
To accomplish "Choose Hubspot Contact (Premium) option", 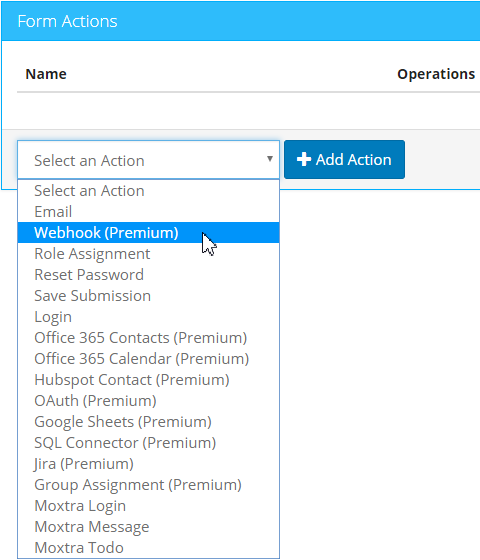I will point(148,380).
